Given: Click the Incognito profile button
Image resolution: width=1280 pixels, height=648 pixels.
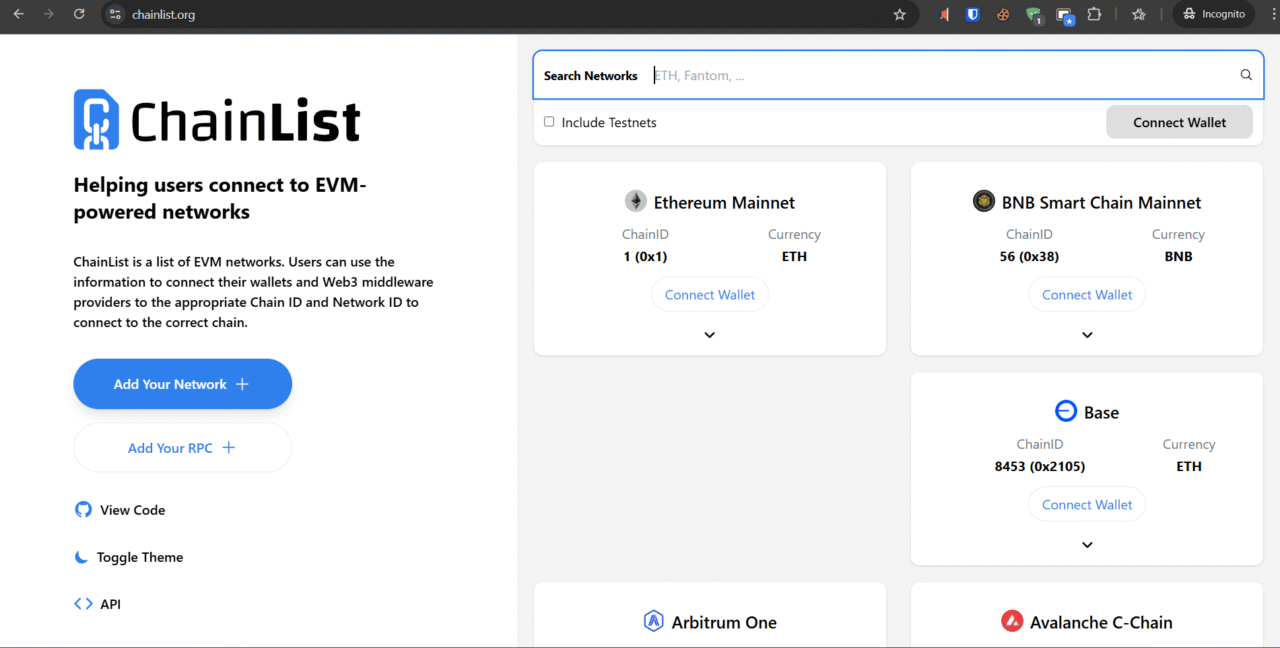Looking at the screenshot, I should click(1214, 14).
